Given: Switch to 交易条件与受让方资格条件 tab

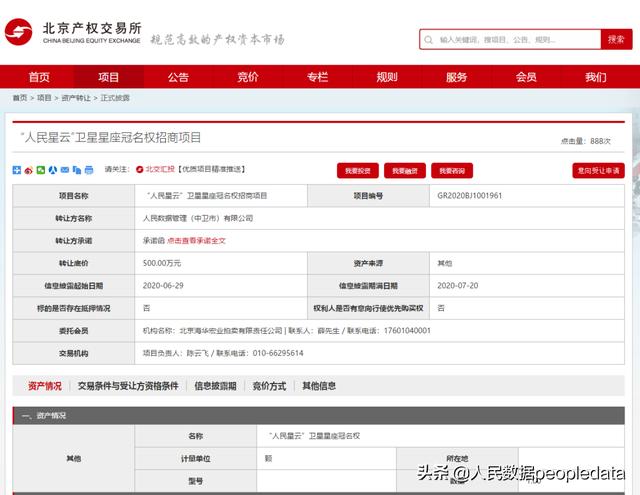Looking at the screenshot, I should click(x=128, y=385).
